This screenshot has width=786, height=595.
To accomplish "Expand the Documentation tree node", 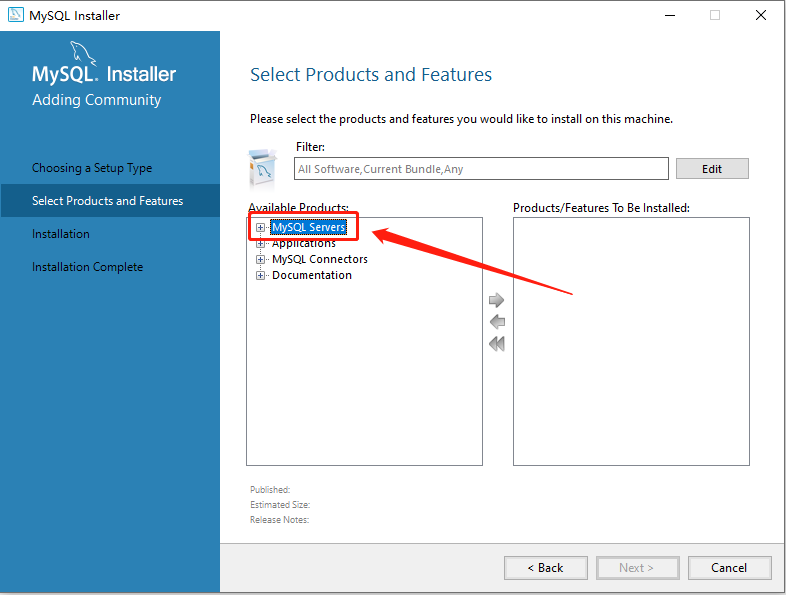I will click(x=260, y=275).
